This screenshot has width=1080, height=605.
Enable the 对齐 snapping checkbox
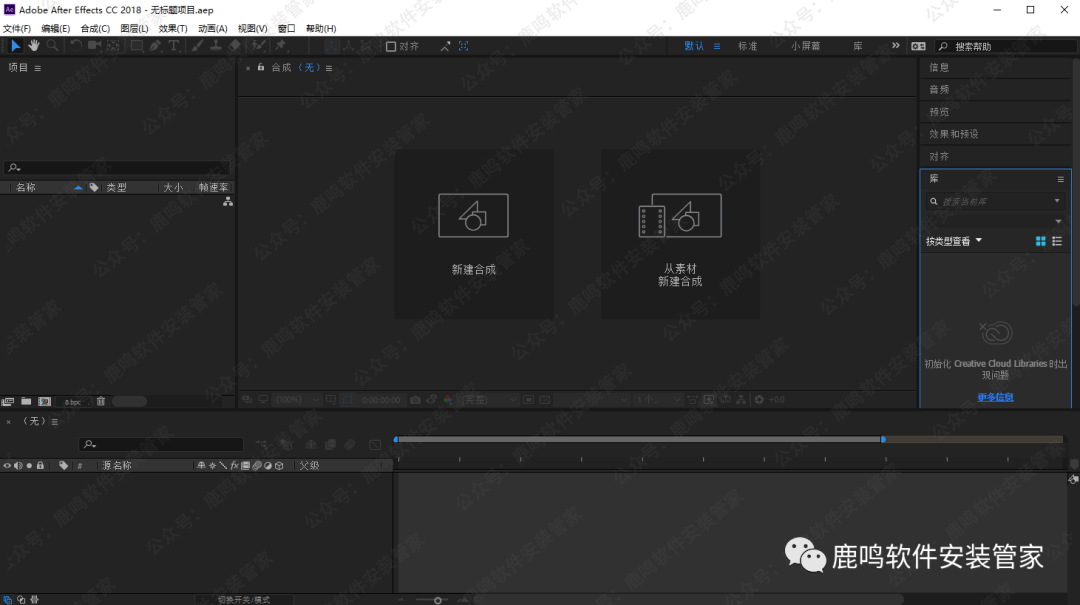[390, 45]
